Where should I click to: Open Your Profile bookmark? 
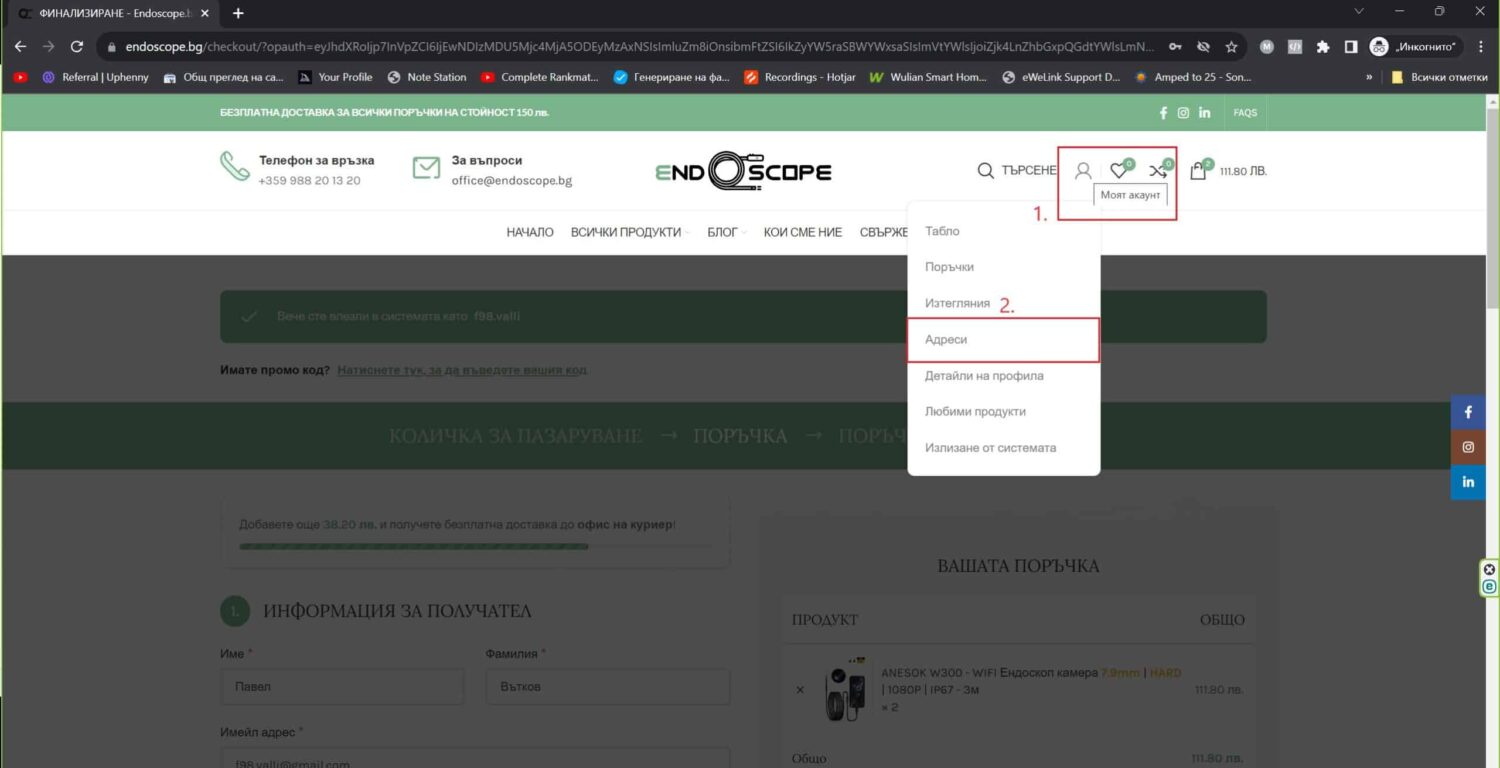coord(336,77)
